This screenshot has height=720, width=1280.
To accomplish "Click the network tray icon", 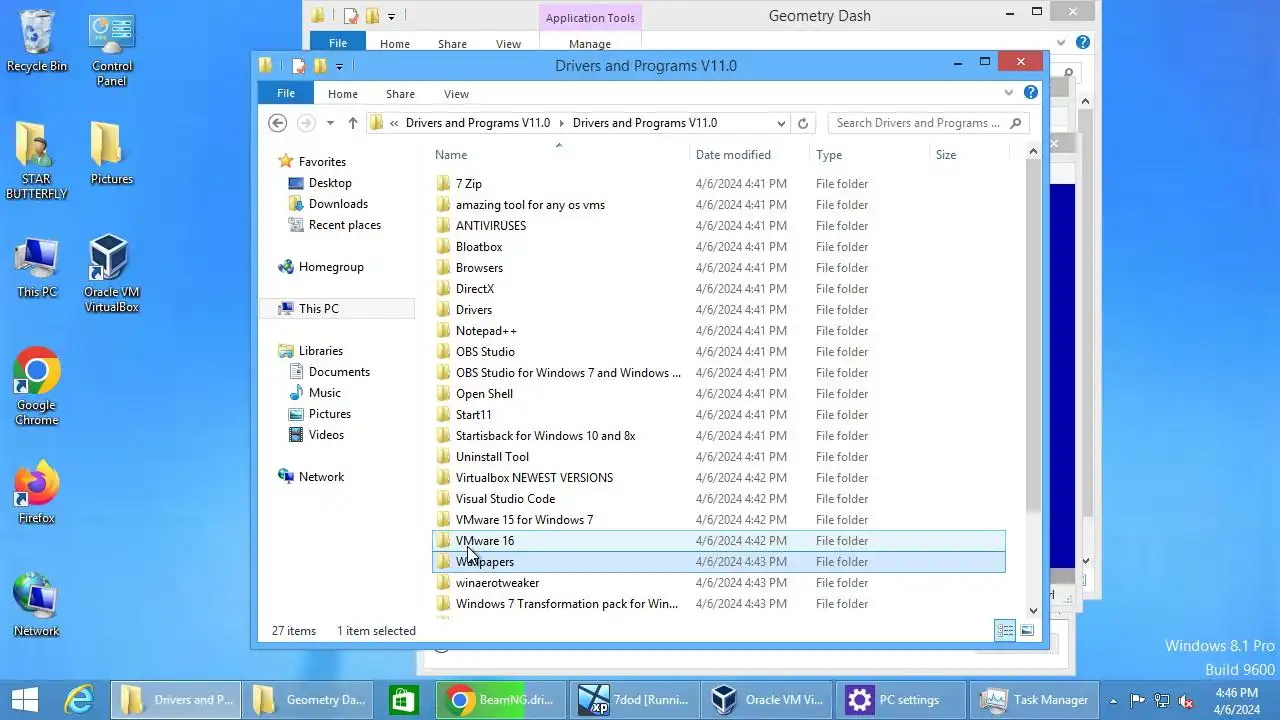I will point(1162,701).
